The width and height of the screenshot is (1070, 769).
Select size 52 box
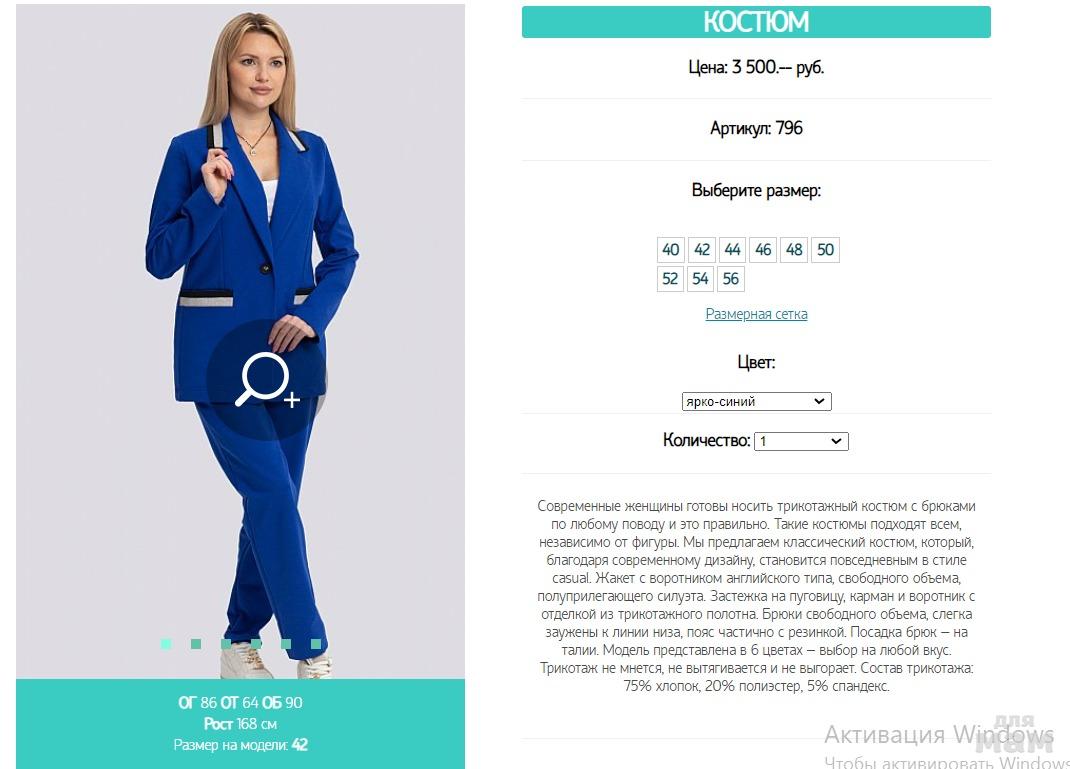670,278
